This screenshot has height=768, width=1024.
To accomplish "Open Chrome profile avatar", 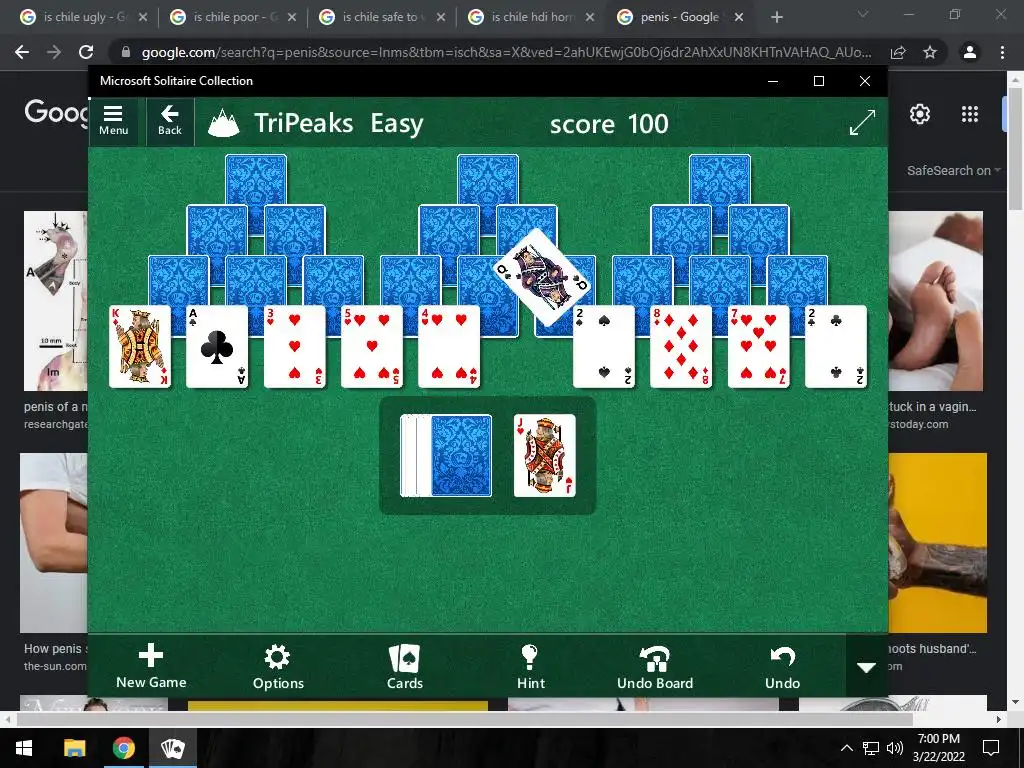I will coord(970,52).
